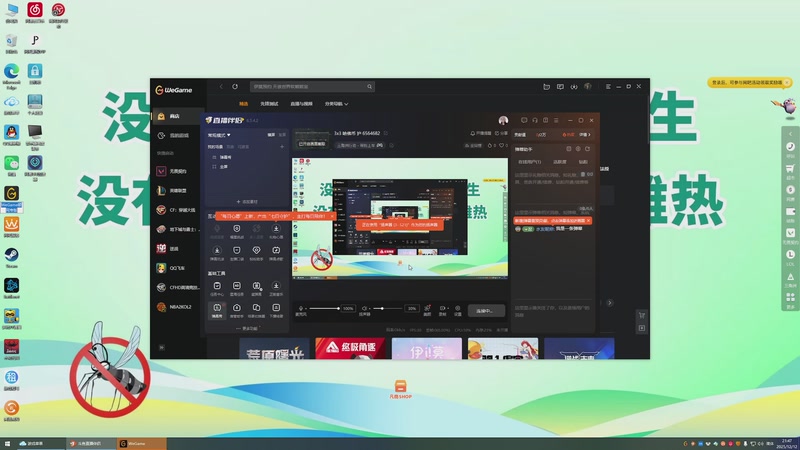800x450 pixels.
Task: Open the 画质 settings icon
Action: tap(428, 310)
